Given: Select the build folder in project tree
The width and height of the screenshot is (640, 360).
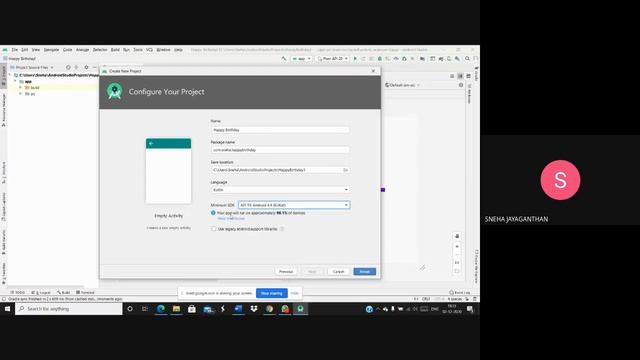Looking at the screenshot, I should 32,88.
